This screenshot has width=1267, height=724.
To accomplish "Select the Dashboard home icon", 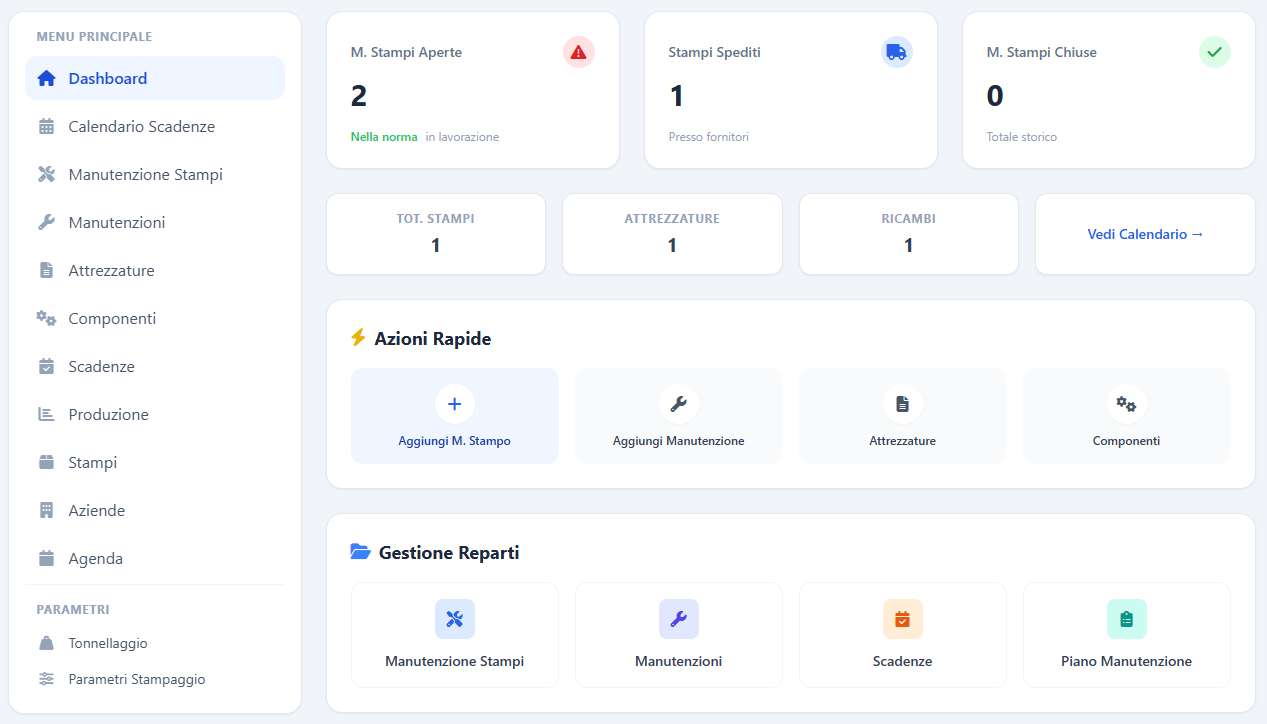I will point(46,77).
